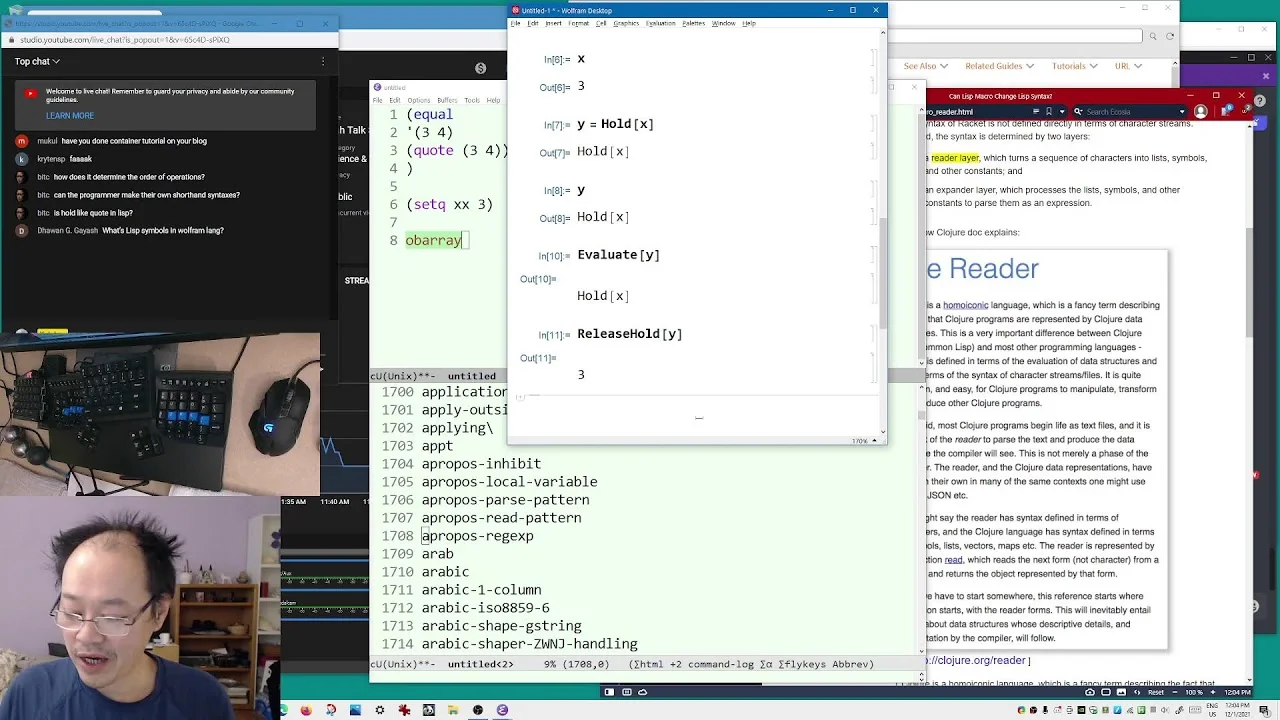The height and width of the screenshot is (720, 1280).
Task: Open the Buffers menu in Emacs
Action: point(447,100)
